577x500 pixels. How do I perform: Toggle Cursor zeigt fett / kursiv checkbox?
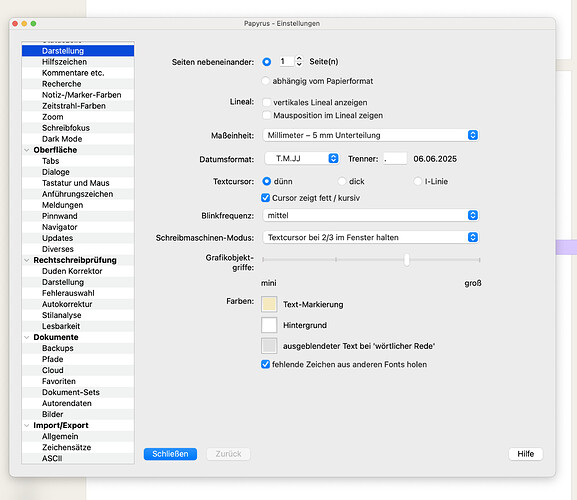coord(265,198)
